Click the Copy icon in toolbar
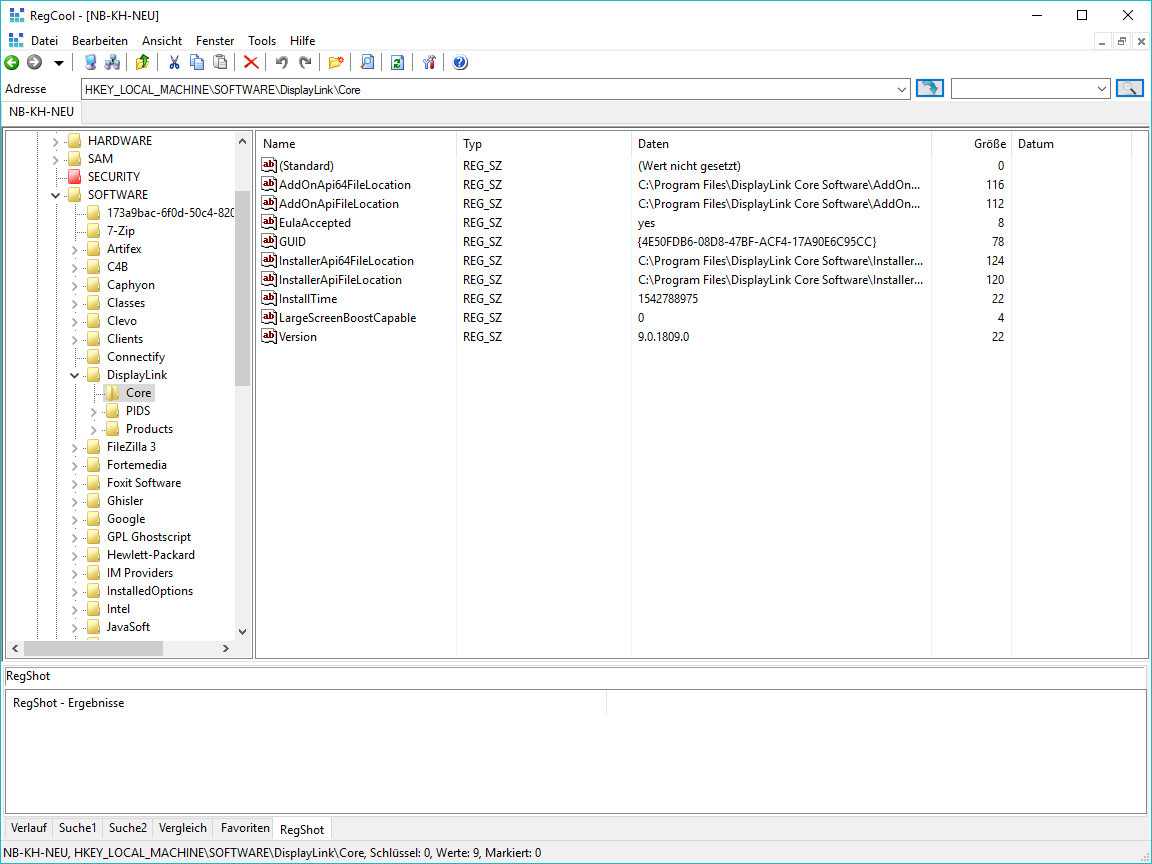The height and width of the screenshot is (864, 1152). point(197,62)
